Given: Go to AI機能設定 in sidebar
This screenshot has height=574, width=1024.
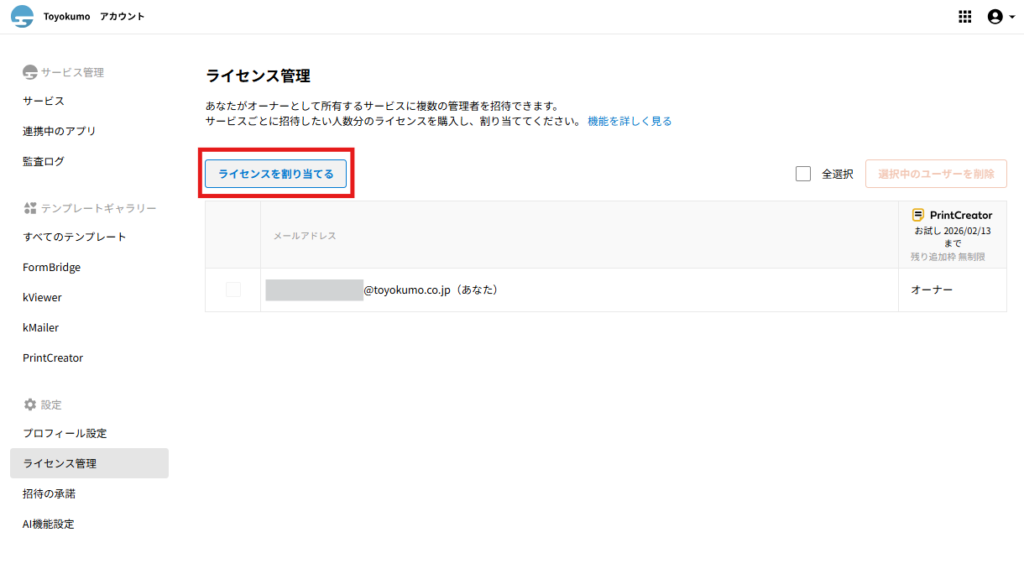Looking at the screenshot, I should pos(48,524).
